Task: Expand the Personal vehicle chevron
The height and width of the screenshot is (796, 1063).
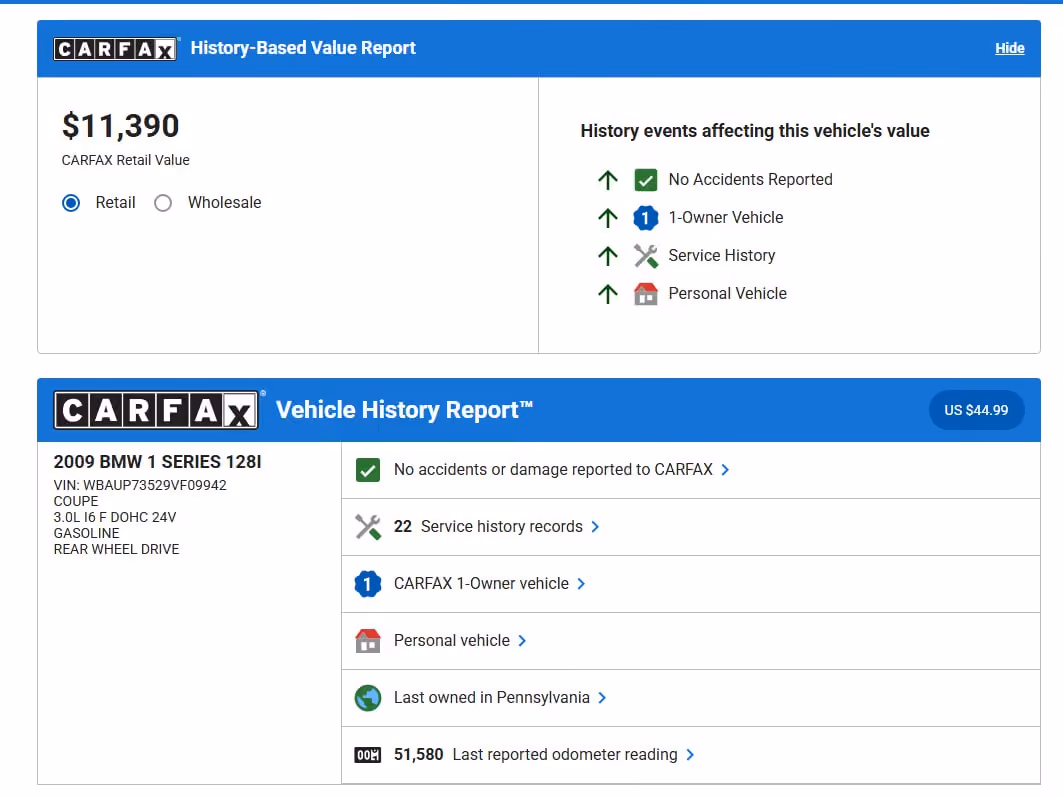Action: [521, 641]
